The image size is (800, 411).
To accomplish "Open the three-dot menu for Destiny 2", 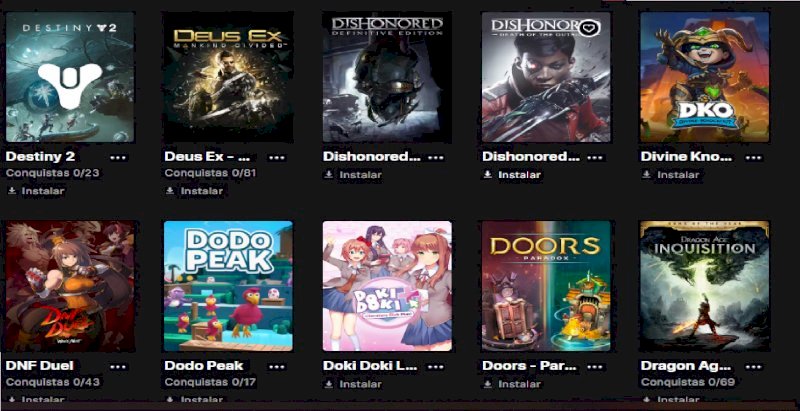I will 118,158.
